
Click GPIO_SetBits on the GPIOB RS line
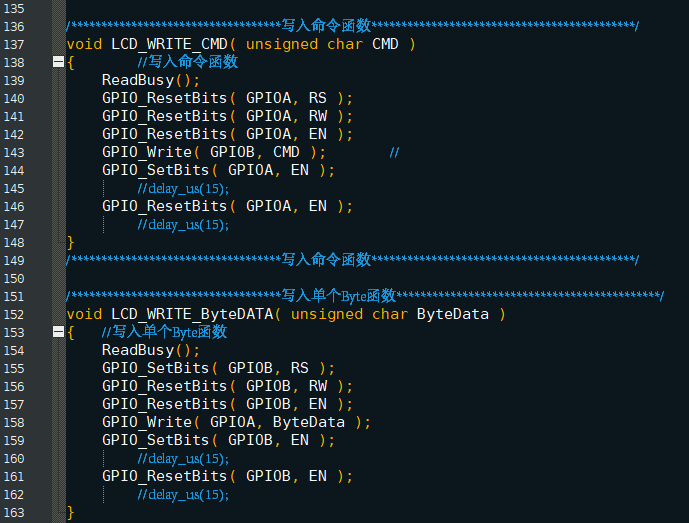click(156, 368)
